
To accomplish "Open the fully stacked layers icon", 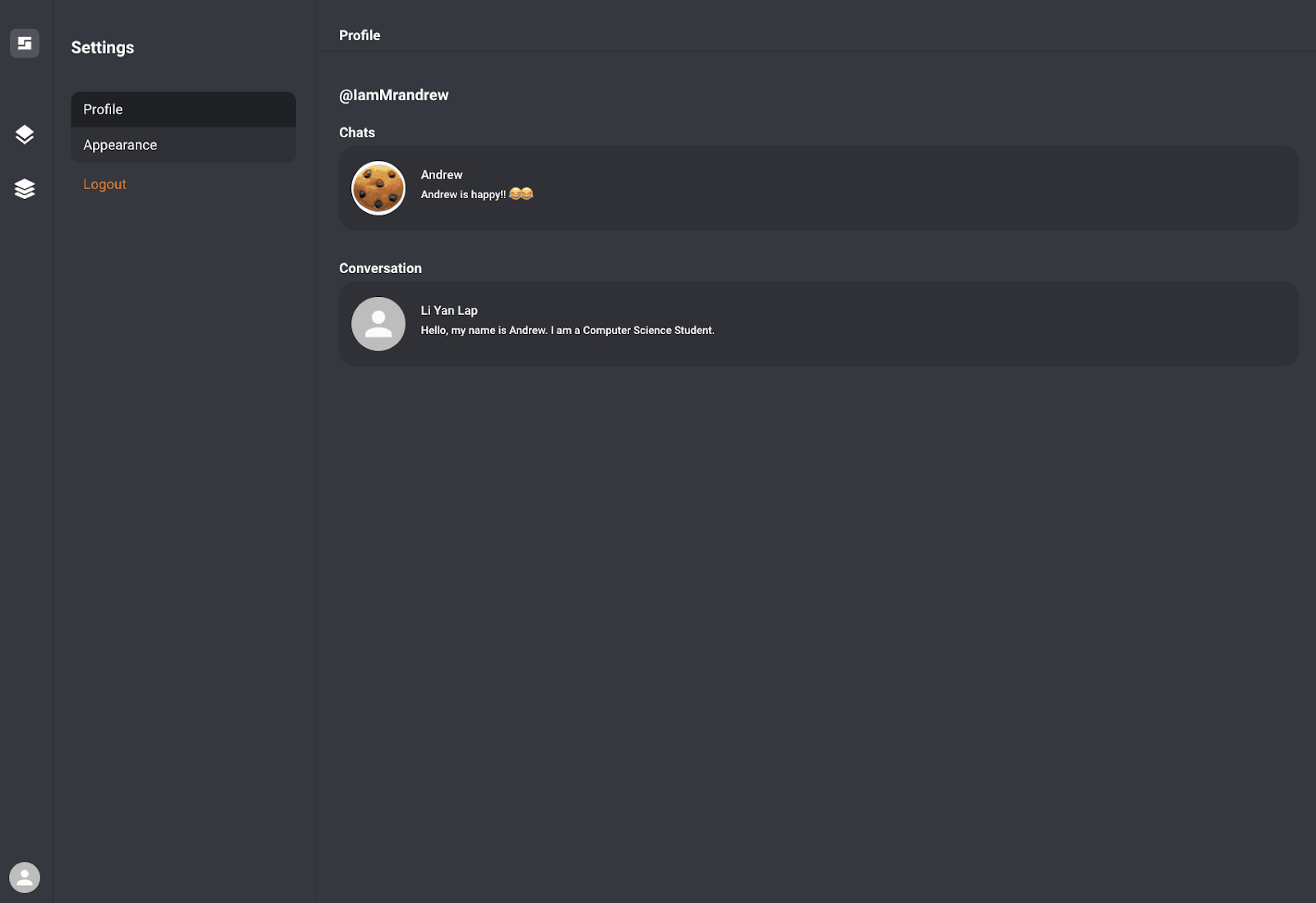I will (x=25, y=189).
